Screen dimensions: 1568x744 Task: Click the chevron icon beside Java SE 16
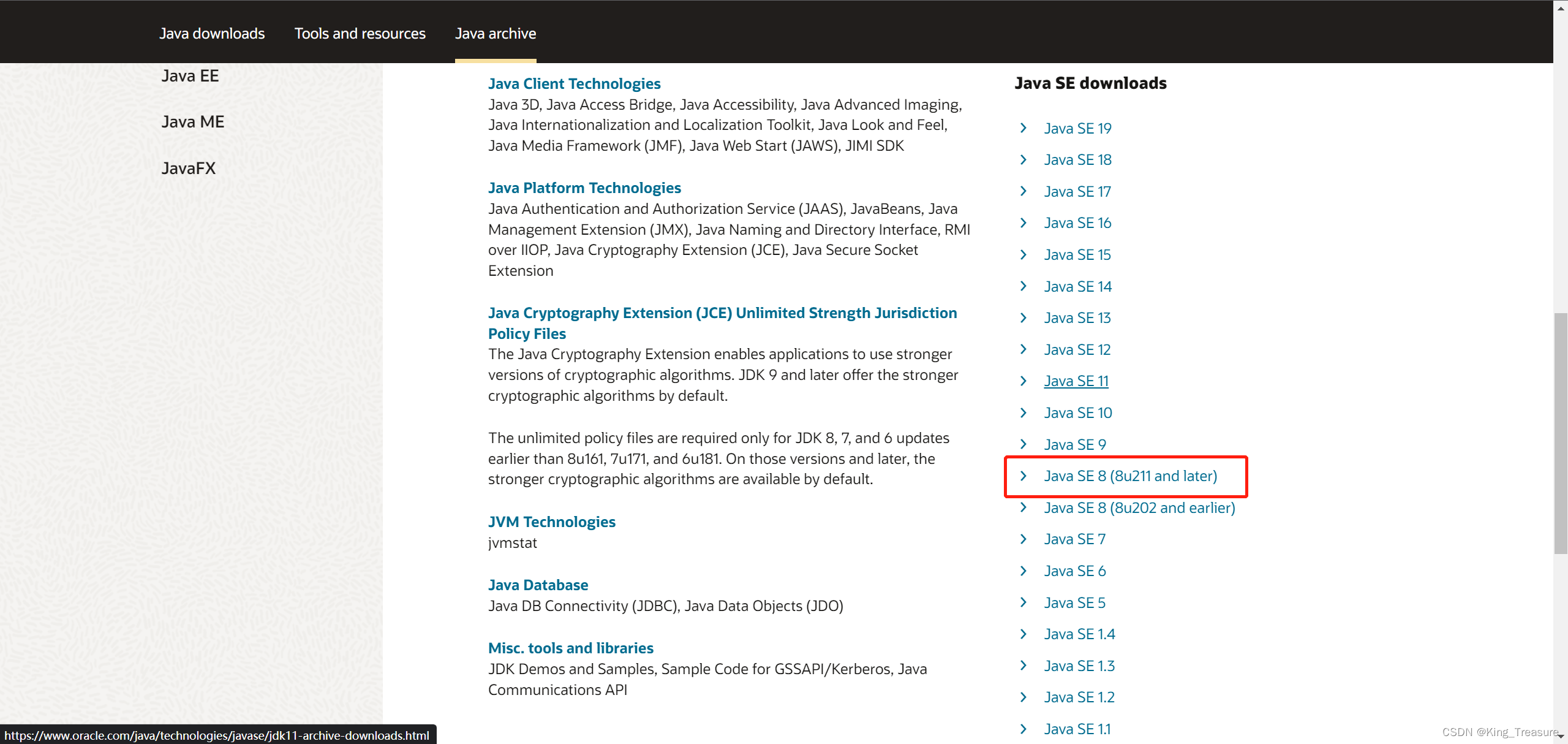click(x=1023, y=222)
